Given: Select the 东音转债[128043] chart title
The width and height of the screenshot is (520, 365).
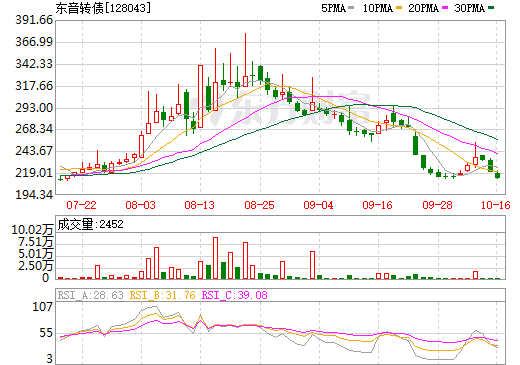Looking at the screenshot, I should 103,8.
